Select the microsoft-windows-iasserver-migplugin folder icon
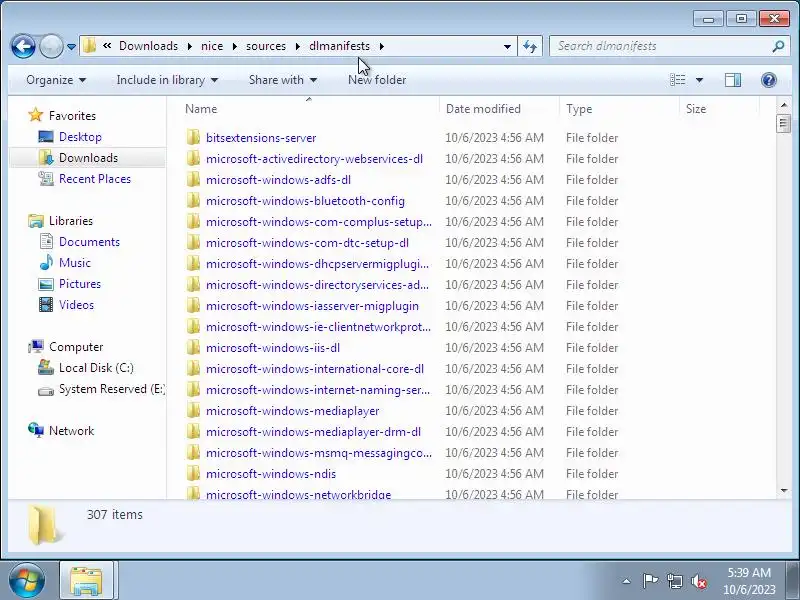This screenshot has height=600, width=800. (193, 305)
